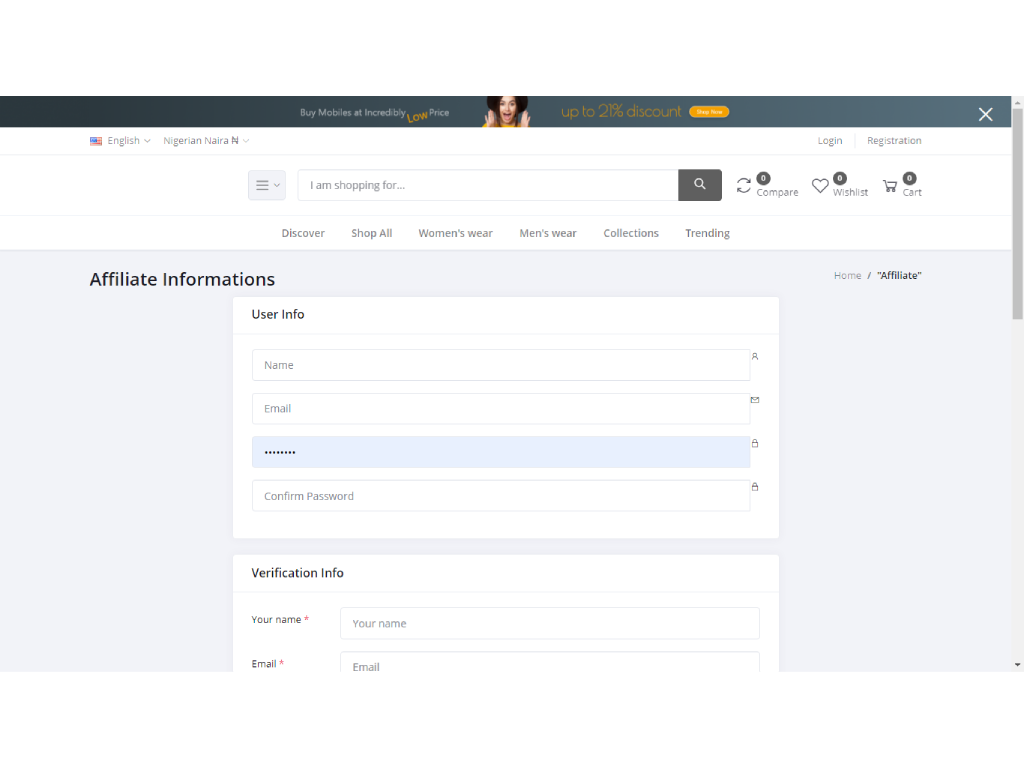This screenshot has width=1024, height=768.
Task: Click the Login link
Action: point(829,141)
